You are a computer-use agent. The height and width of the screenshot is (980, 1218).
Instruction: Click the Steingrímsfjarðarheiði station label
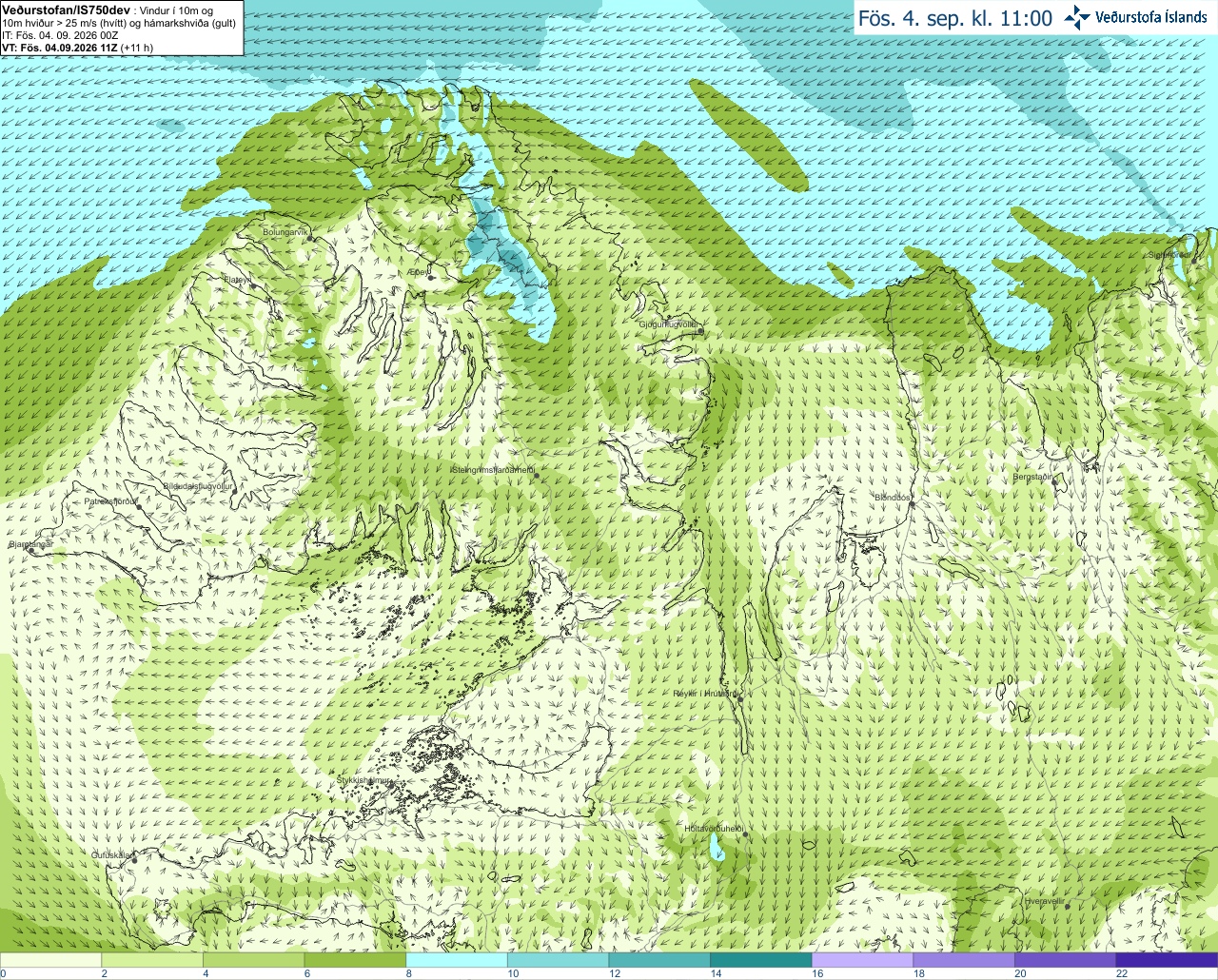click(492, 470)
